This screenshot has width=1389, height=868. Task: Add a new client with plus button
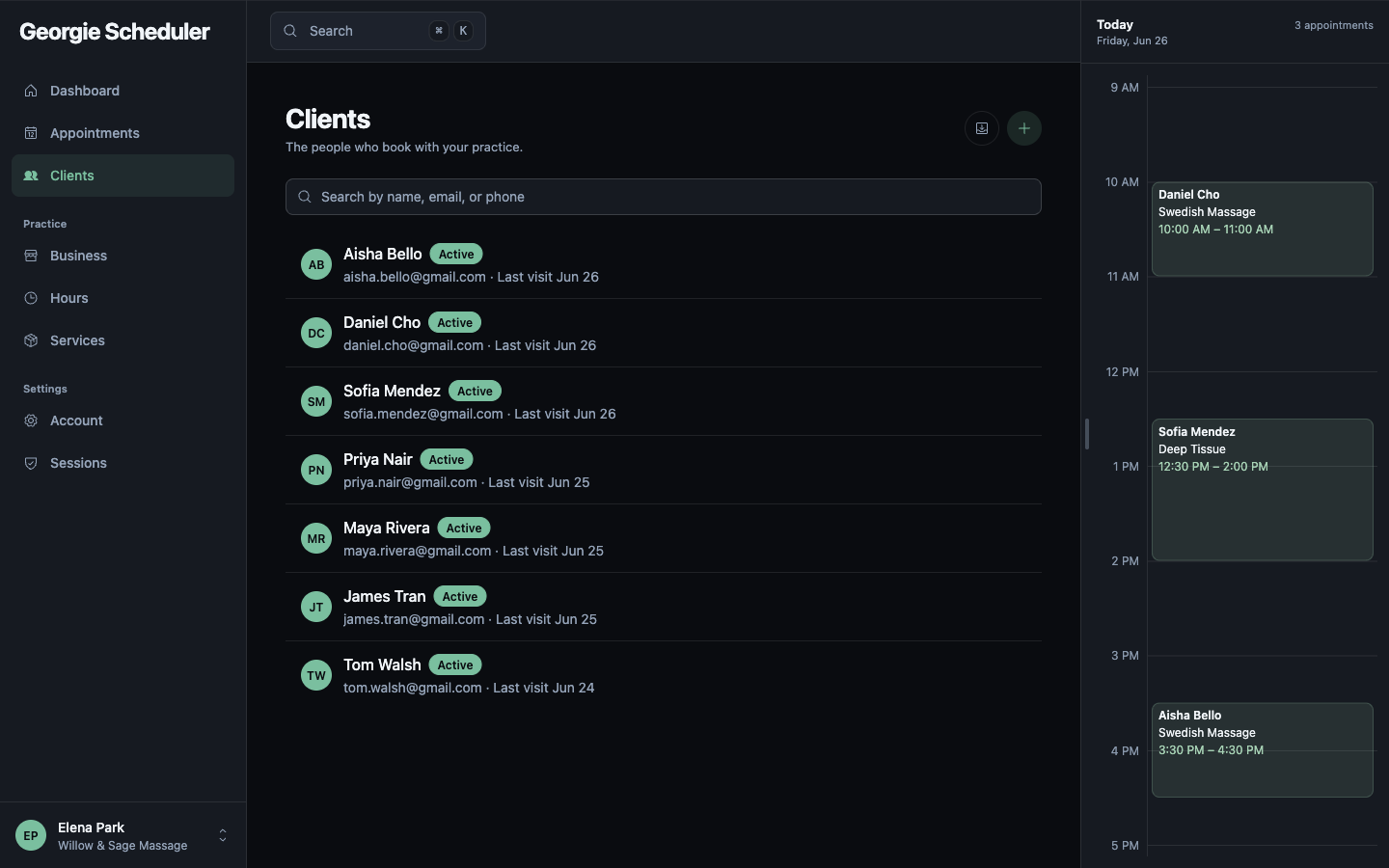[x=1024, y=128]
